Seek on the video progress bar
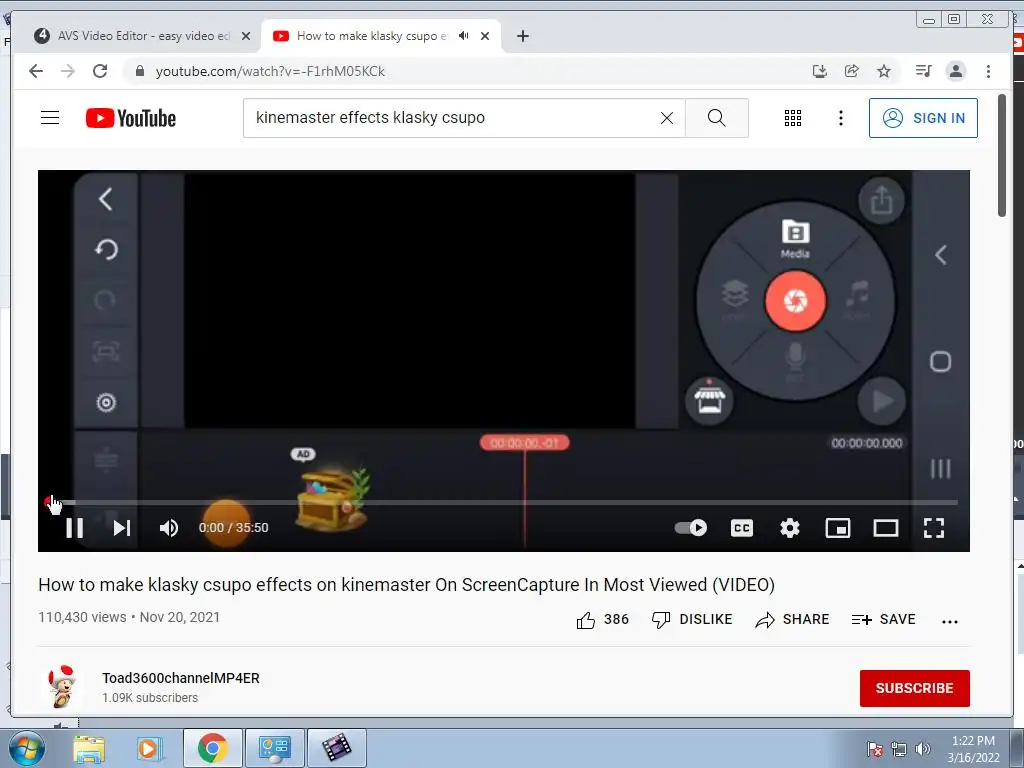The height and width of the screenshot is (768, 1024). click(x=503, y=502)
